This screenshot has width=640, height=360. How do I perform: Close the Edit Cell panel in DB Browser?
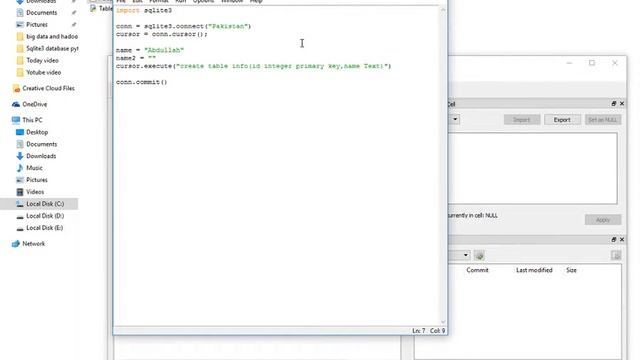point(622,104)
